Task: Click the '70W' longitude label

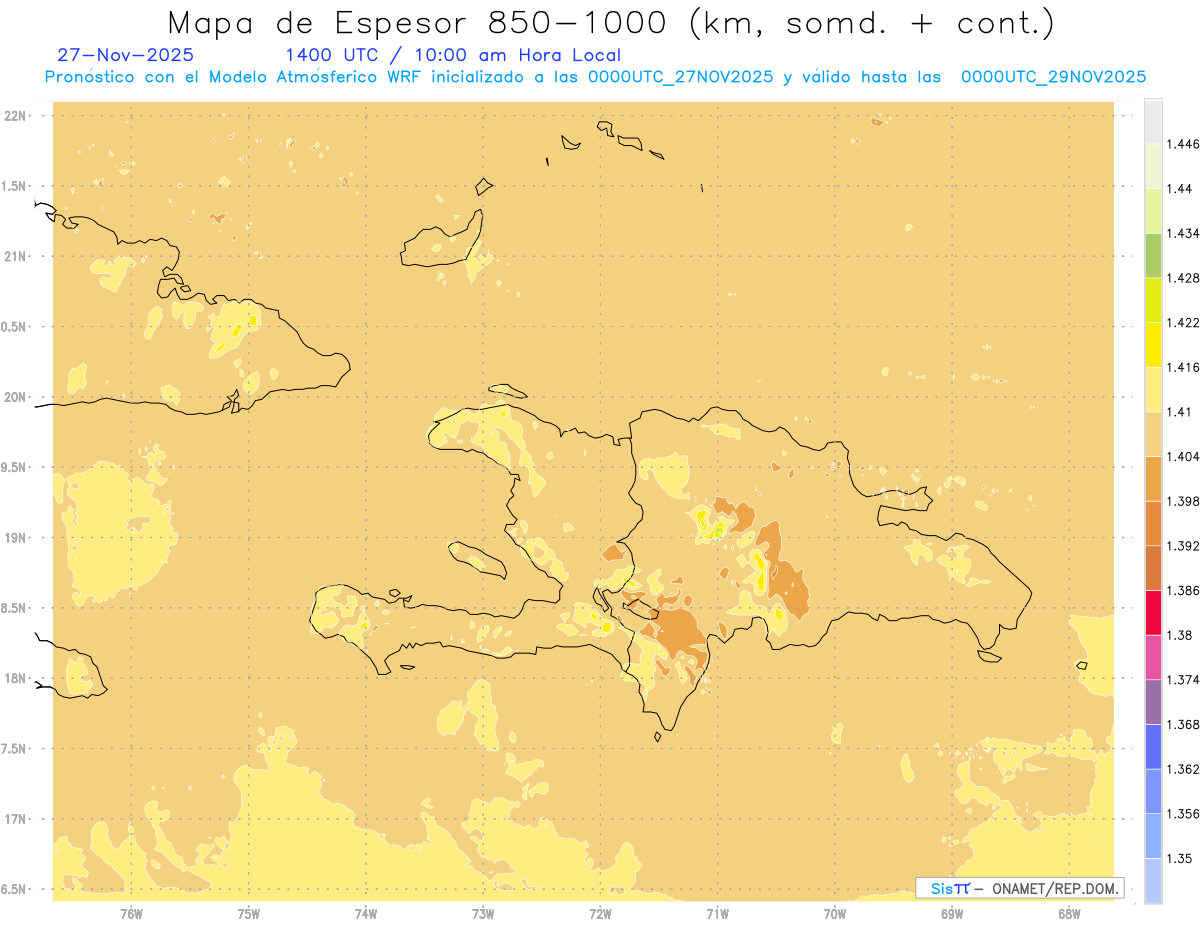Action: pyautogui.click(x=835, y=913)
